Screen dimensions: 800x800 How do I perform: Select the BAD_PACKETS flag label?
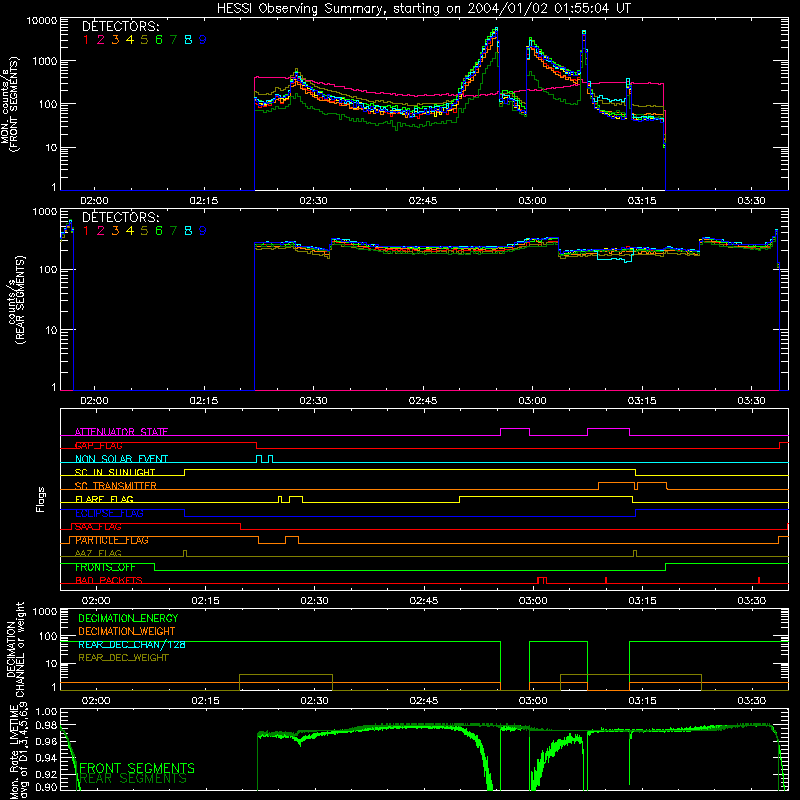click(109, 580)
